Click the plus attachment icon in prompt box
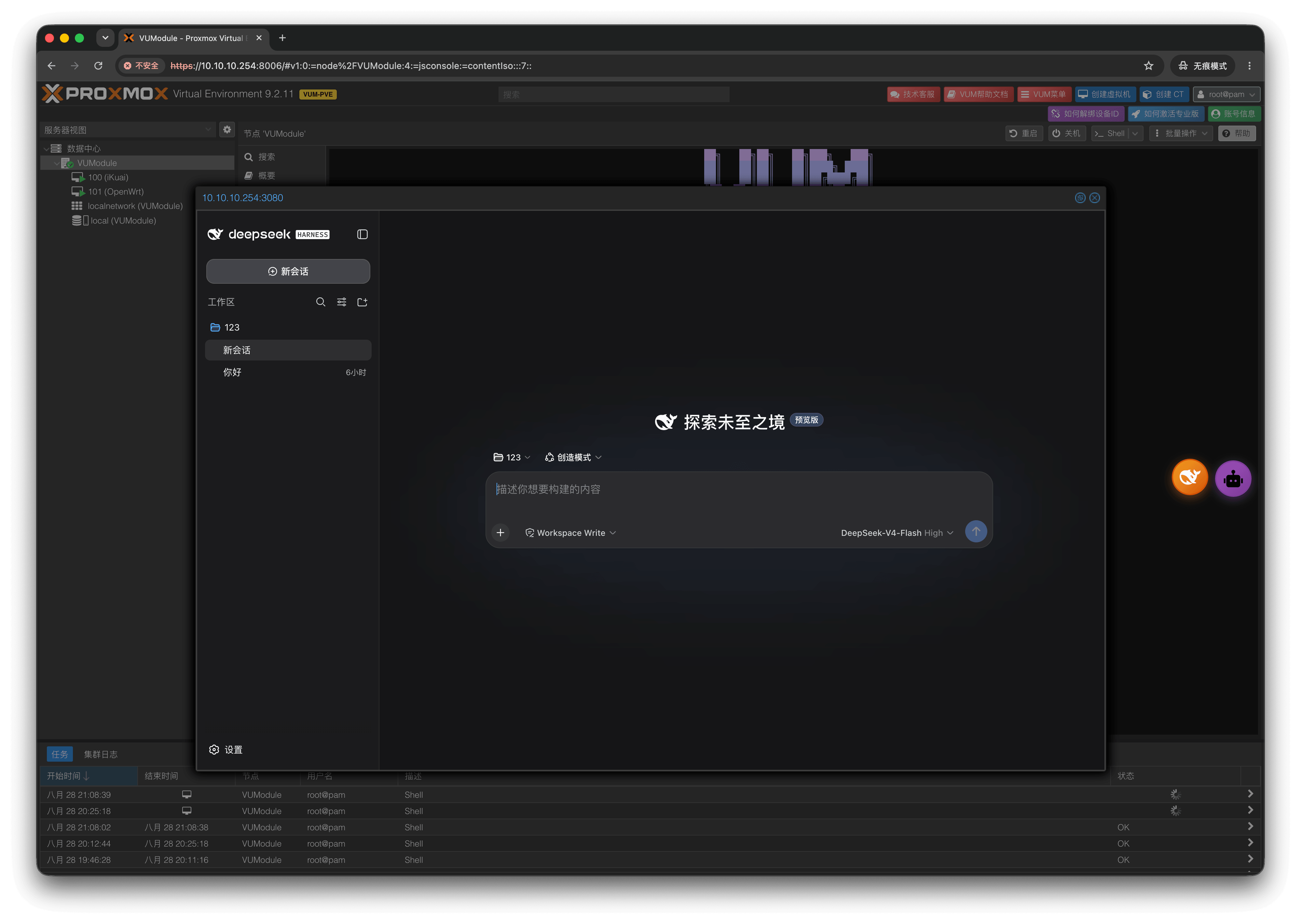 pyautogui.click(x=500, y=533)
